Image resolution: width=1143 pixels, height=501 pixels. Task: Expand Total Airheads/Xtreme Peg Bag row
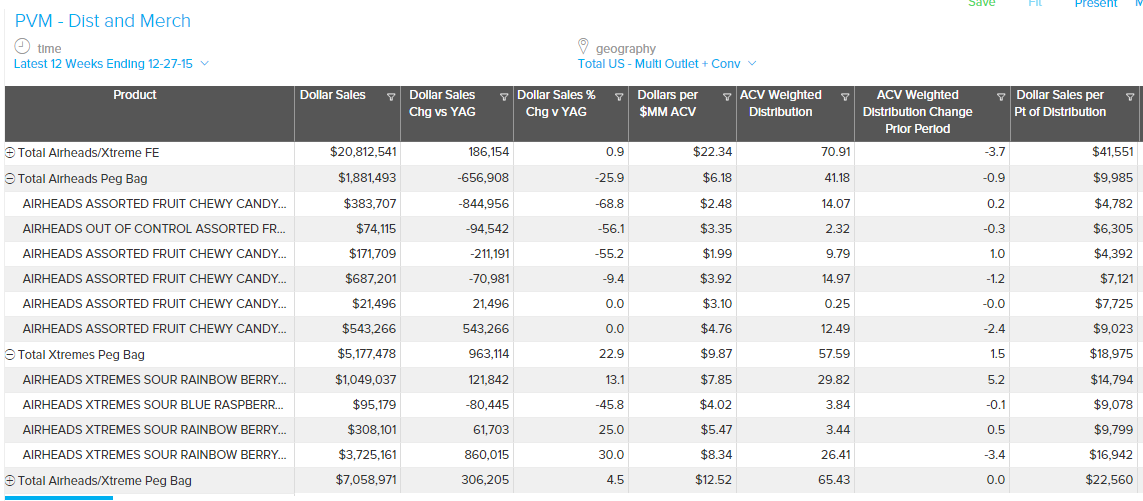click(11, 481)
